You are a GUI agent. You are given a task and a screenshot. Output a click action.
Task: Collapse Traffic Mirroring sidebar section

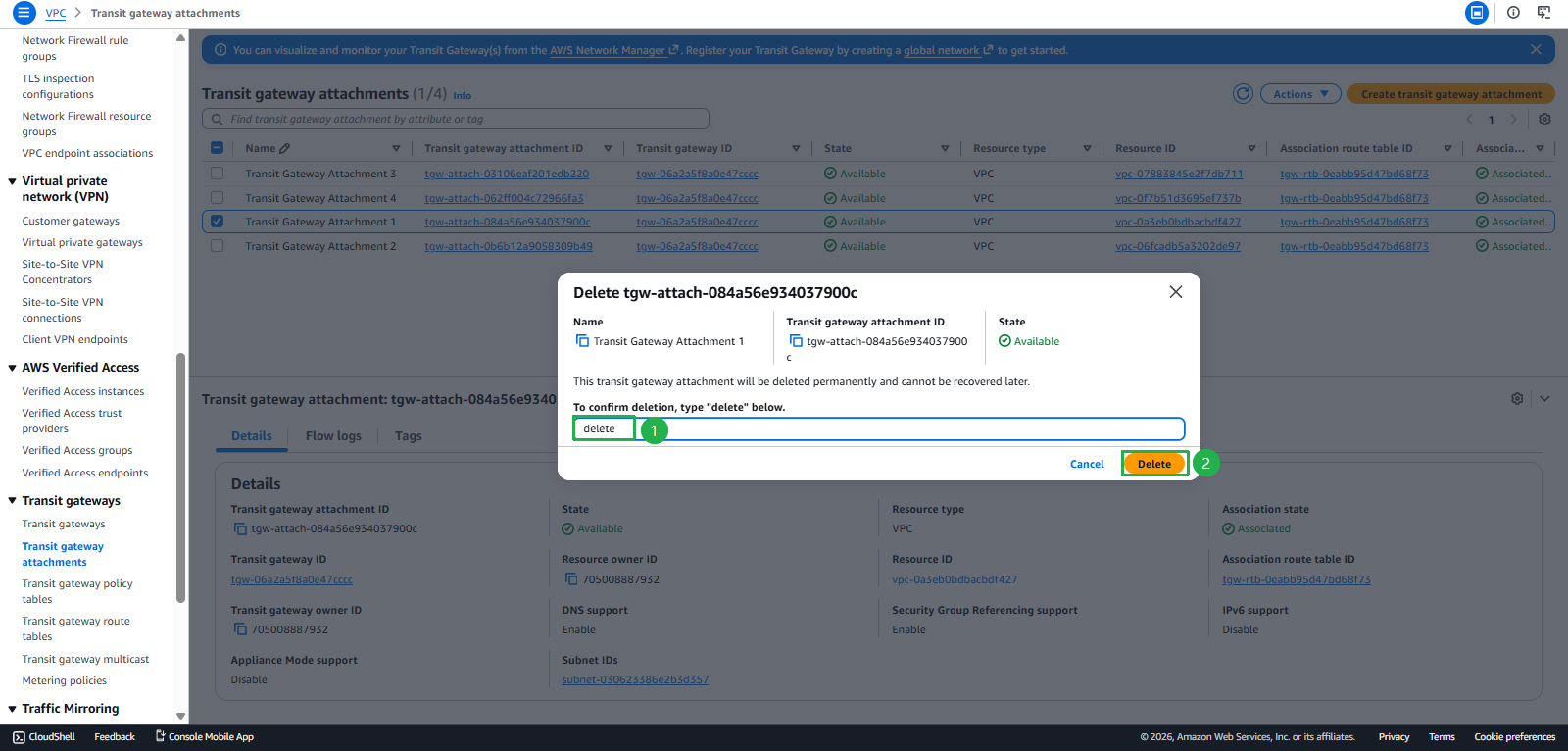(x=12, y=709)
